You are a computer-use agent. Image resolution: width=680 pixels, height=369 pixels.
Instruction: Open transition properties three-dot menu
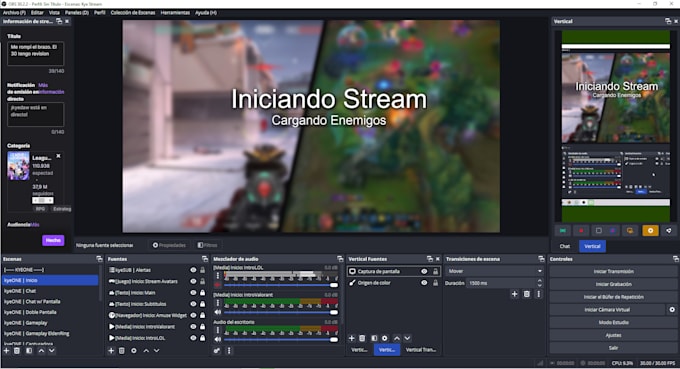[x=539, y=294]
